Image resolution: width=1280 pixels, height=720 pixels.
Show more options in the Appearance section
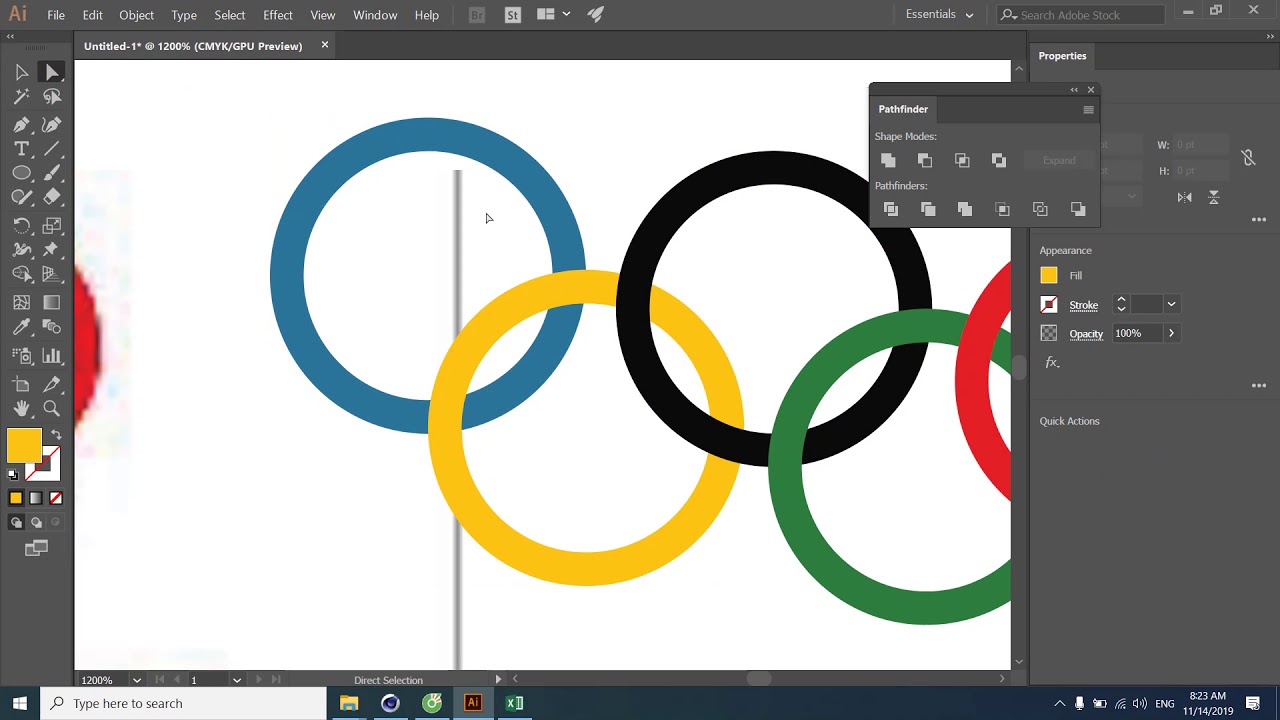pos(1259,386)
